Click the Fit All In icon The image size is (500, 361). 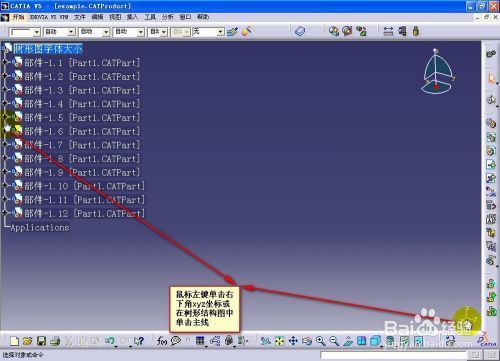(280, 341)
